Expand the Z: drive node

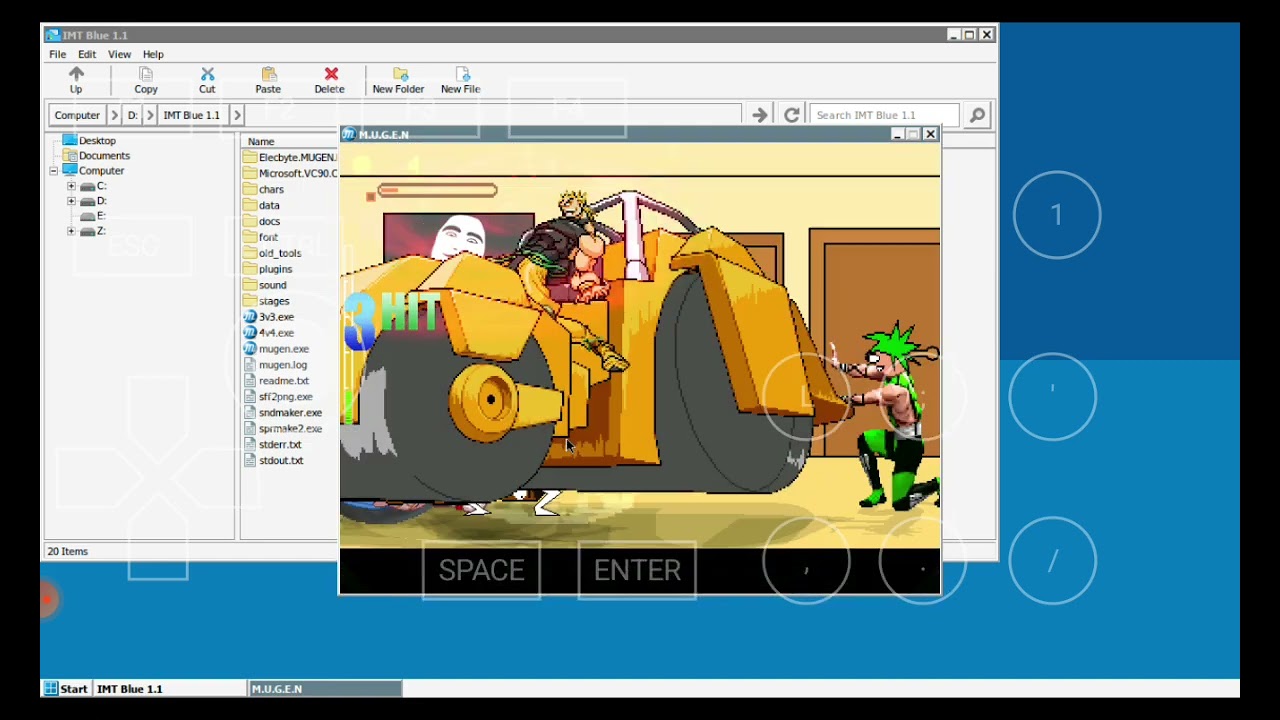(71, 231)
